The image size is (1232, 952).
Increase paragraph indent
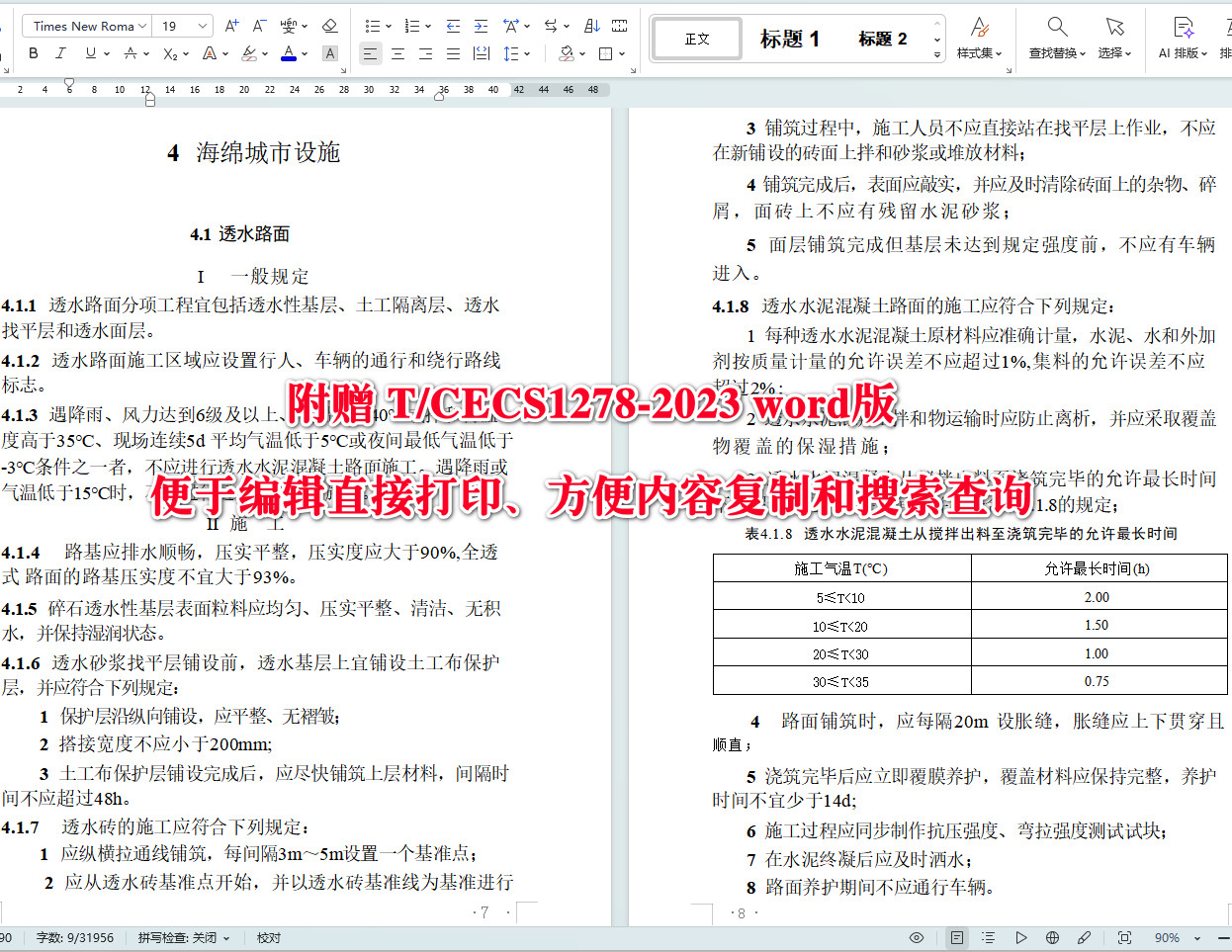(x=481, y=26)
